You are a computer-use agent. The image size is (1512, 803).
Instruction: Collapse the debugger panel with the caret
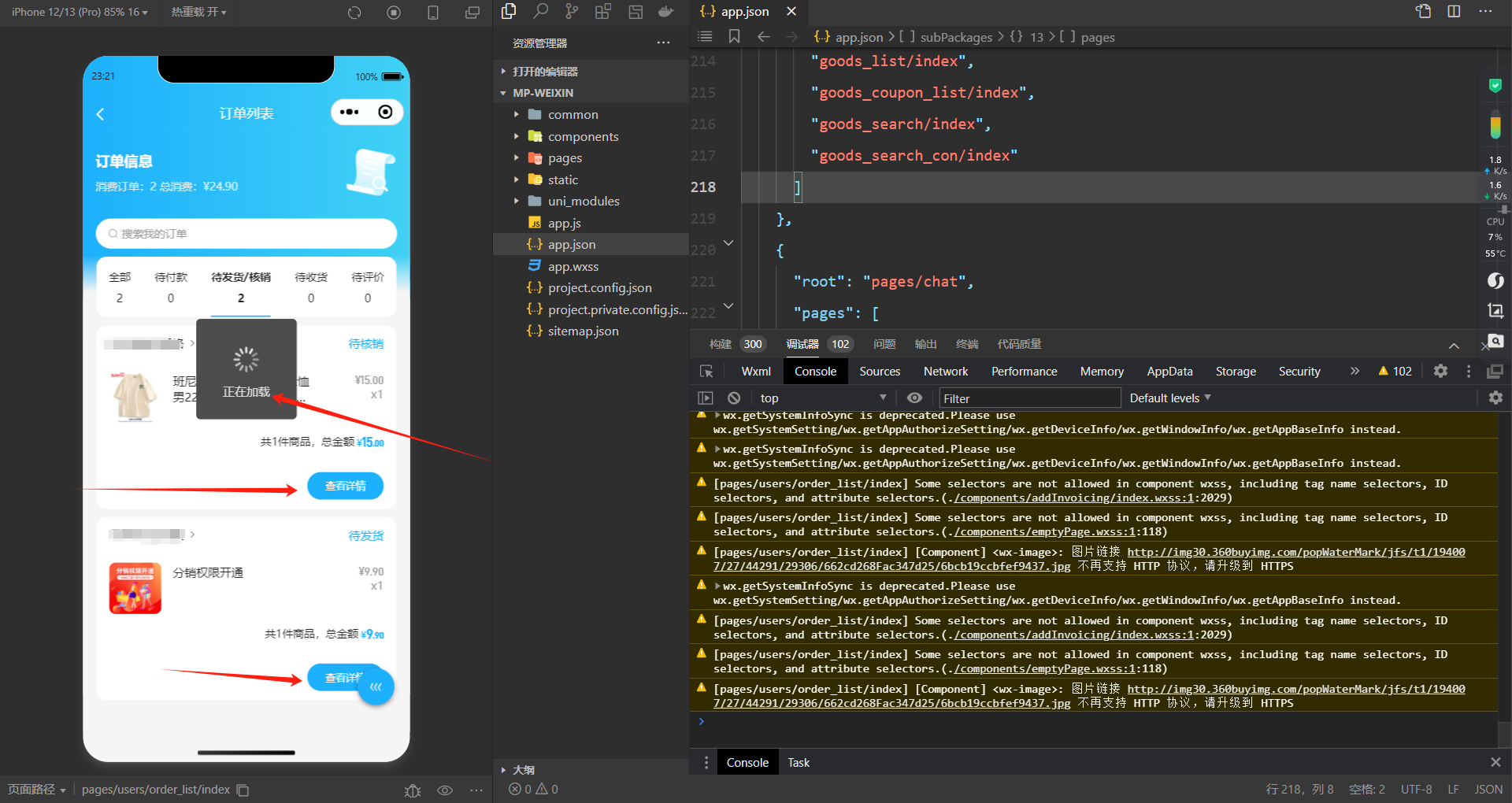[x=1454, y=346]
